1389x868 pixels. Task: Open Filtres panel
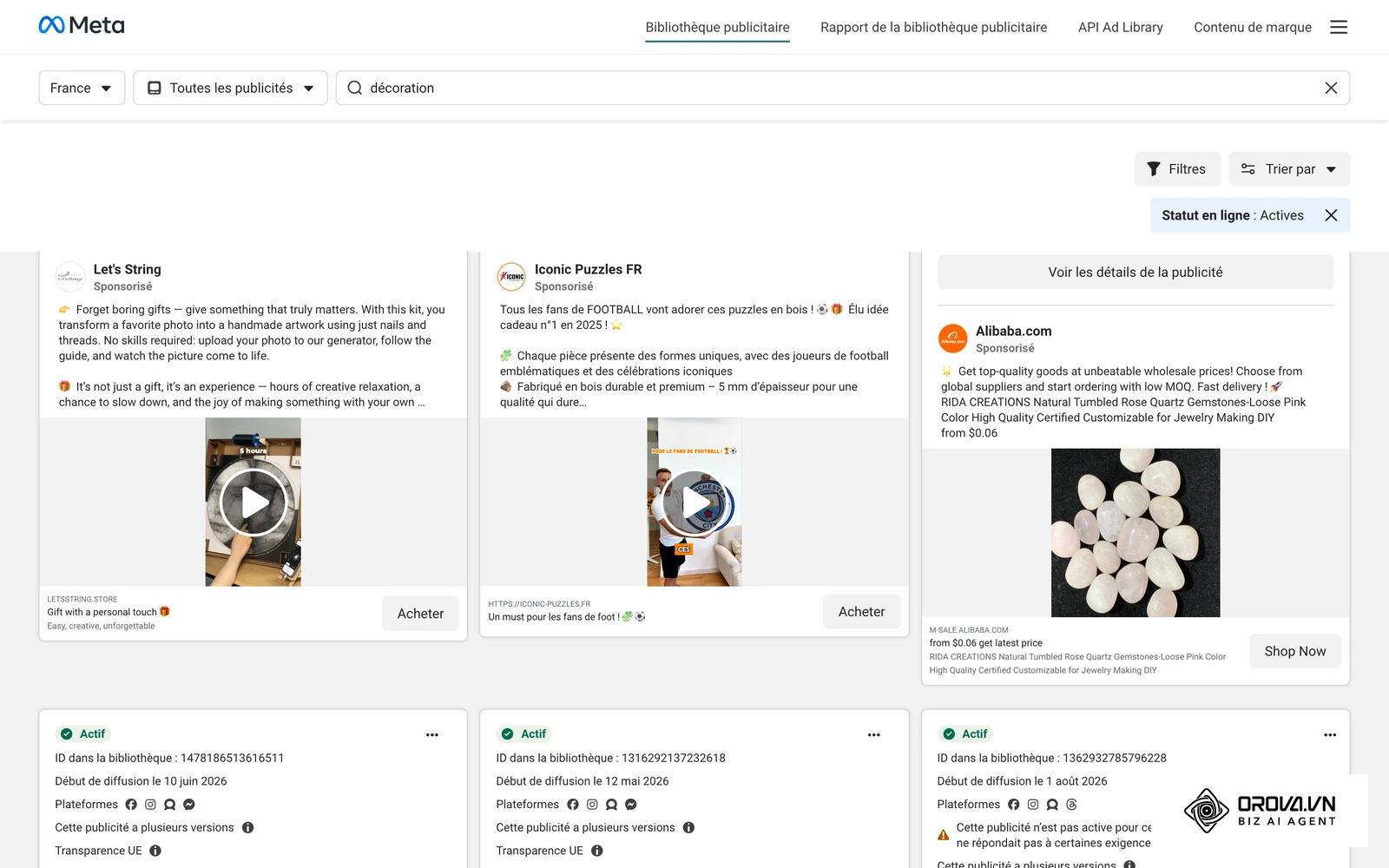(1177, 169)
